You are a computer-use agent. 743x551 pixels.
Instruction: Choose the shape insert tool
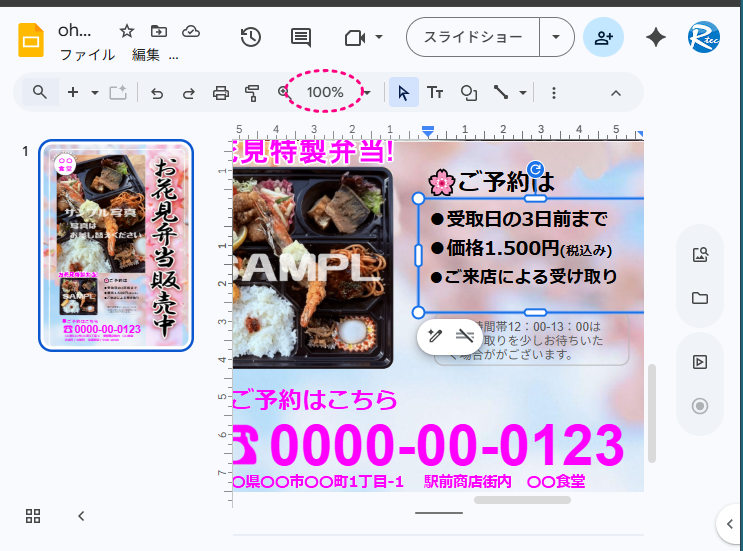point(468,93)
